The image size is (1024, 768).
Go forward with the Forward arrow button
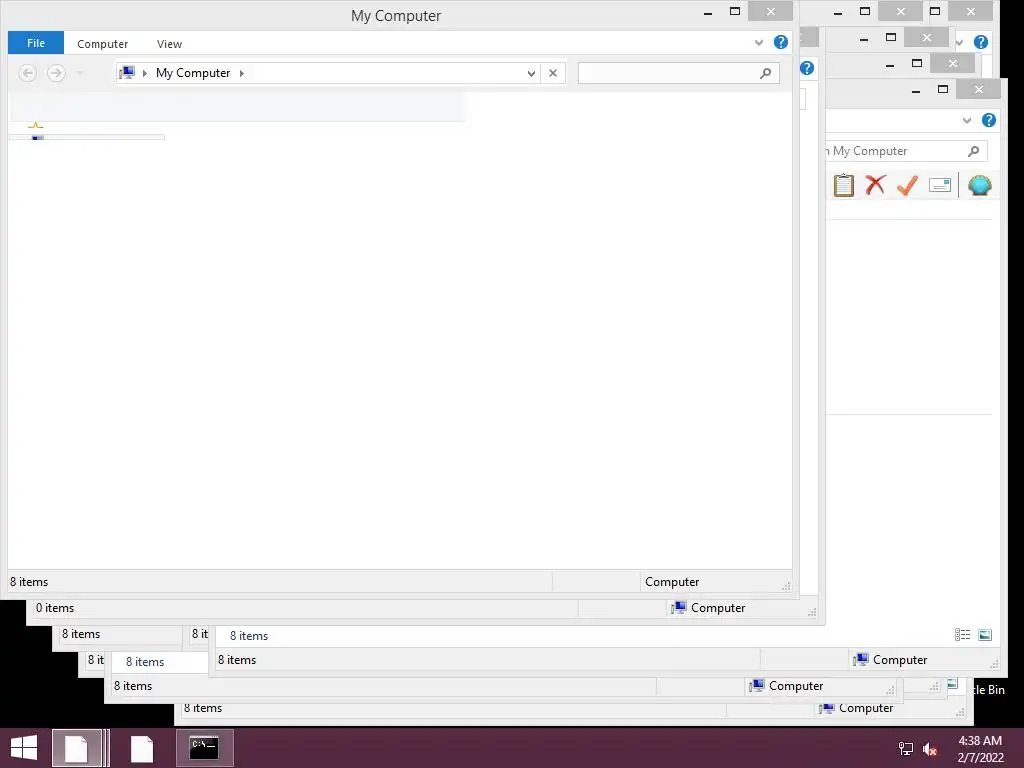[x=56, y=72]
